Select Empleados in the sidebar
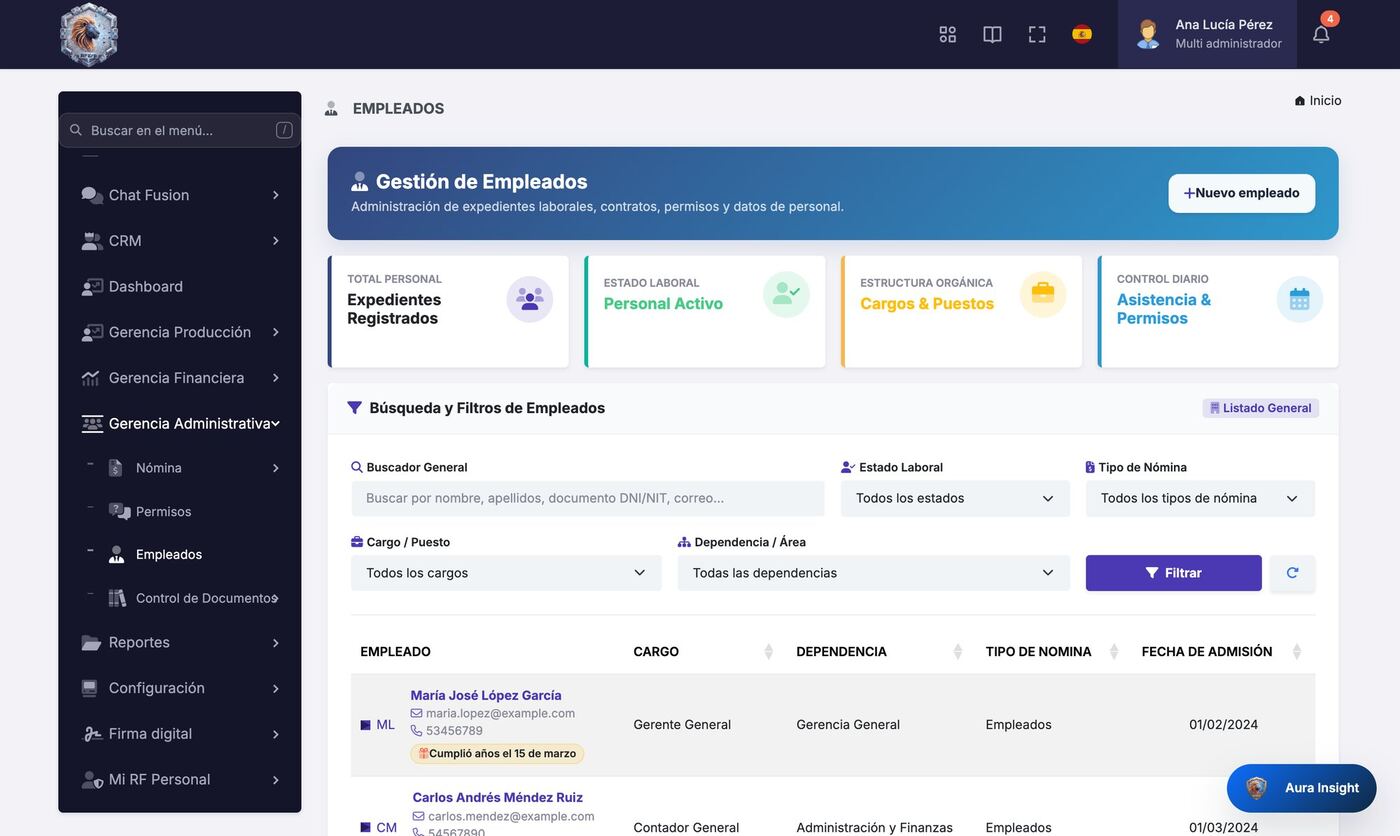Image resolution: width=1400 pixels, height=836 pixels. pos(169,555)
